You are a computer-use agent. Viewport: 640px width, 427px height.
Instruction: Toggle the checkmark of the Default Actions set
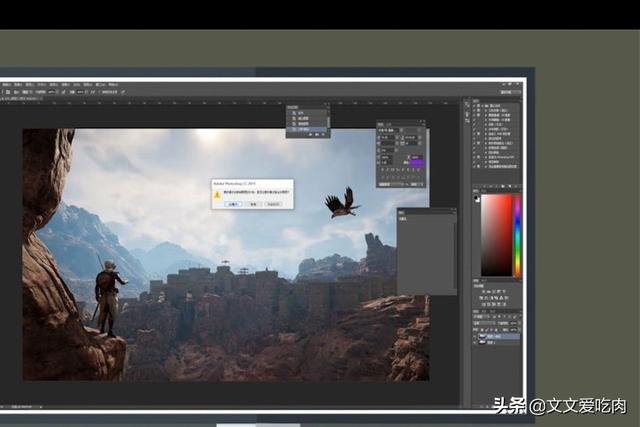474,106
